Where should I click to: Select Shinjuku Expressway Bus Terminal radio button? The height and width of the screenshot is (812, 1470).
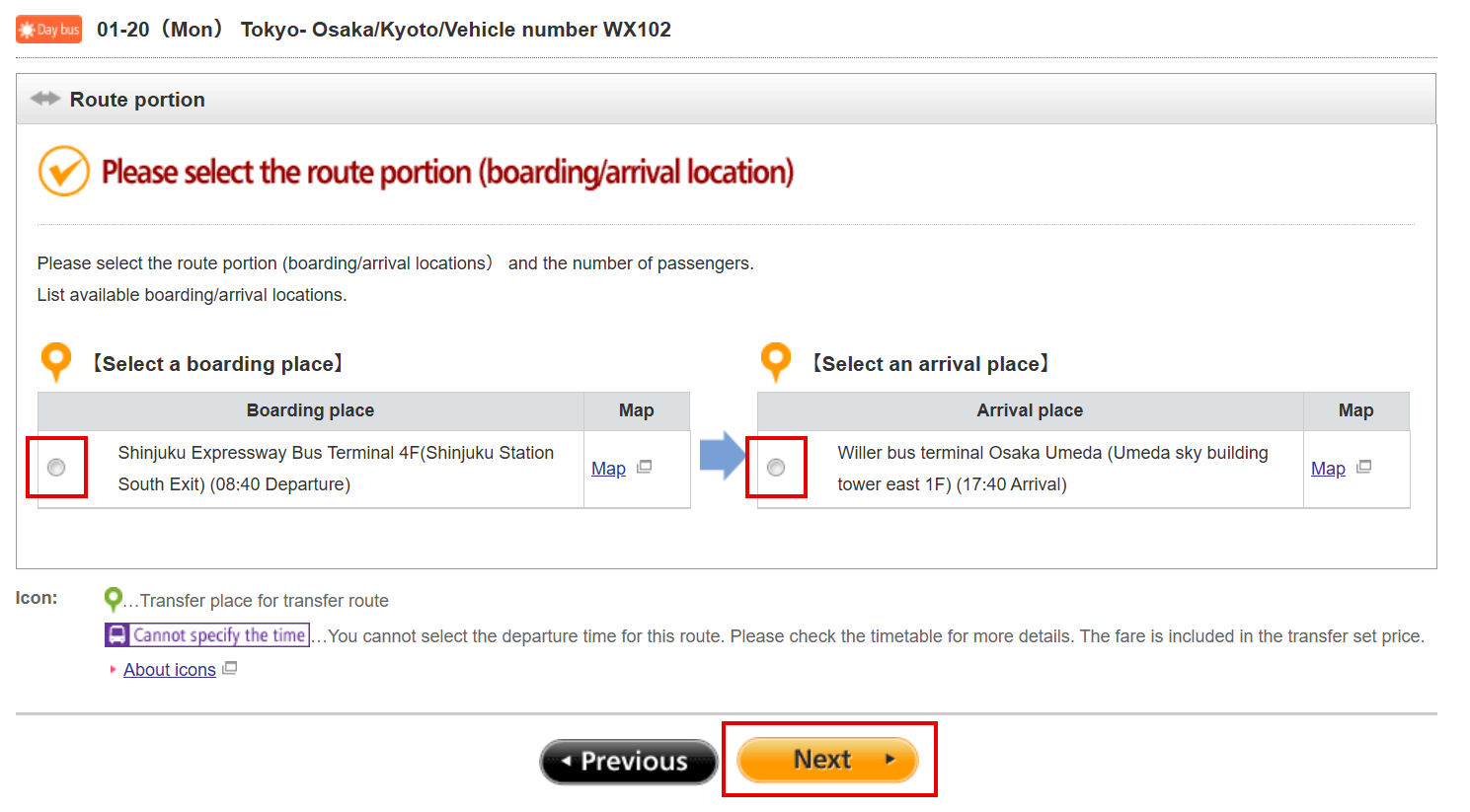[56, 468]
